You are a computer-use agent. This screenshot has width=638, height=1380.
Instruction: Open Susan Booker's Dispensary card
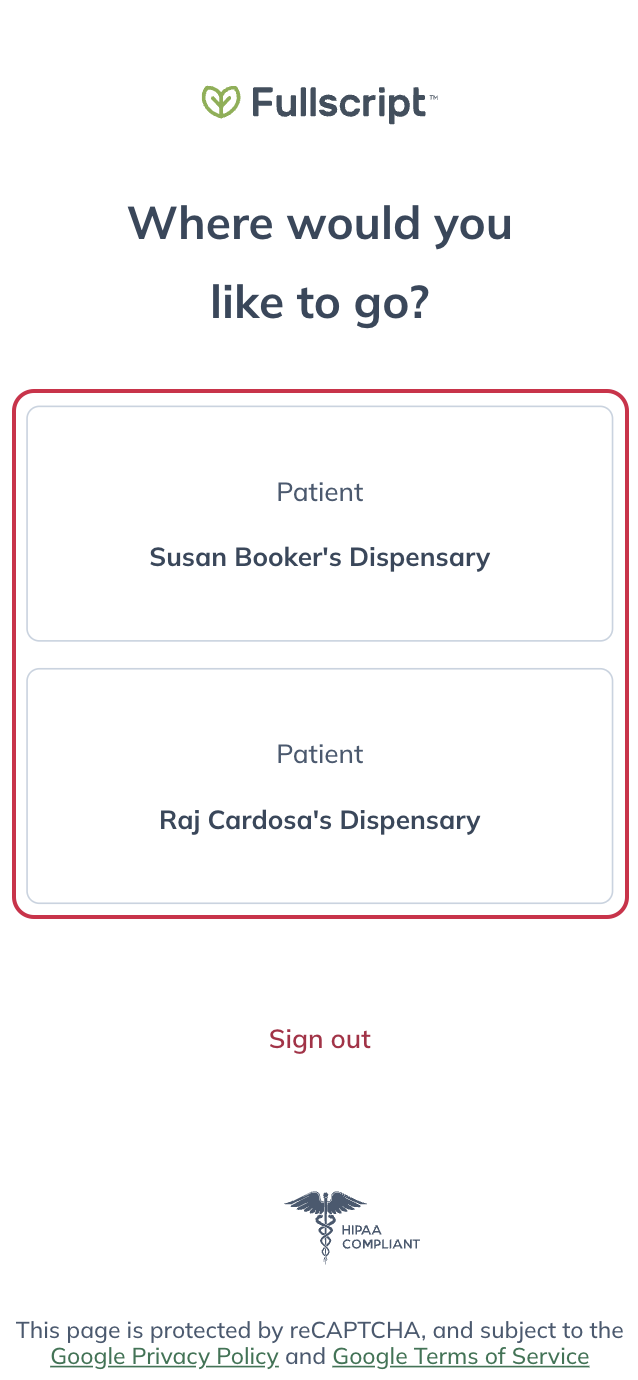(319, 523)
